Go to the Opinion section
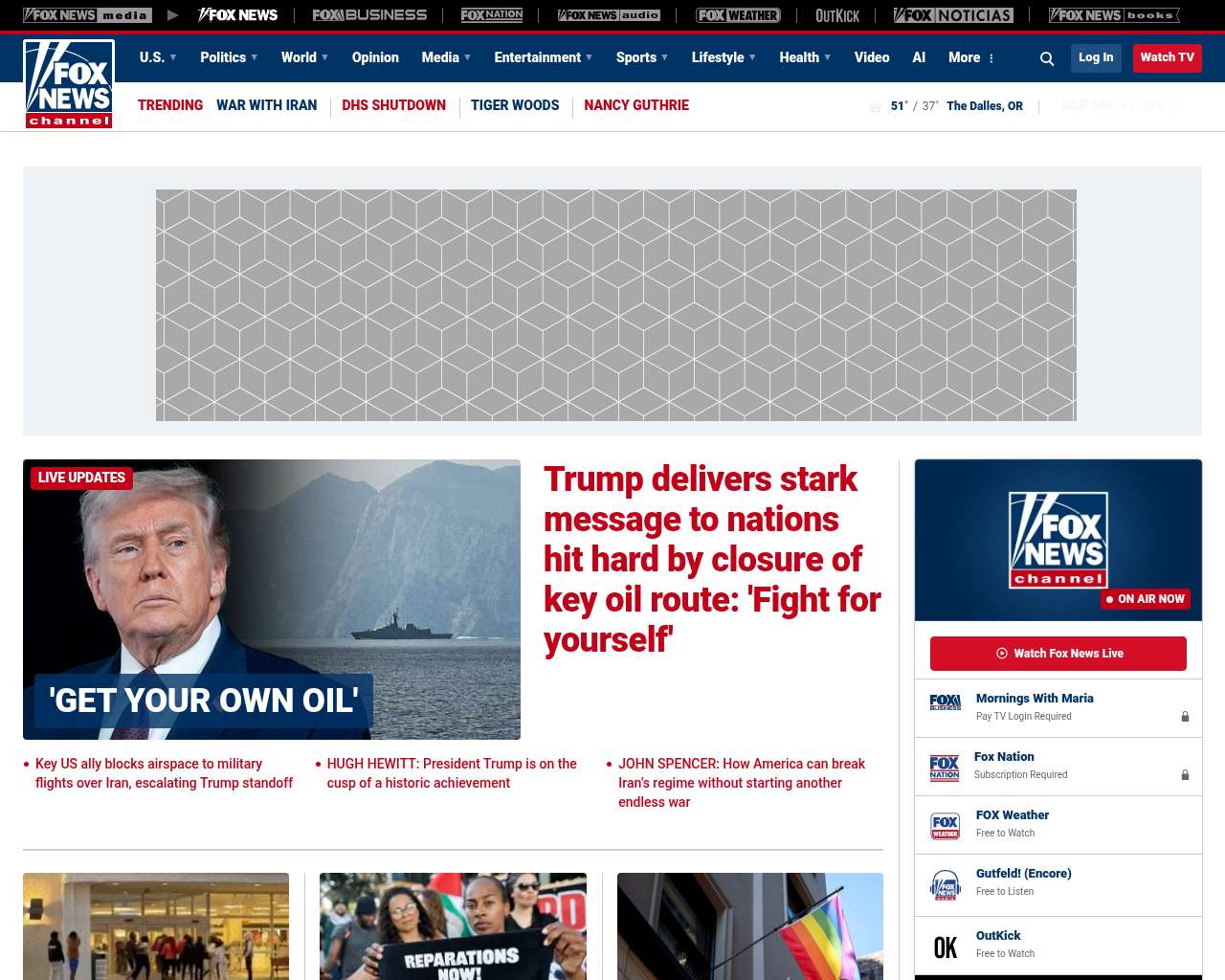This screenshot has width=1225, height=980. click(375, 57)
